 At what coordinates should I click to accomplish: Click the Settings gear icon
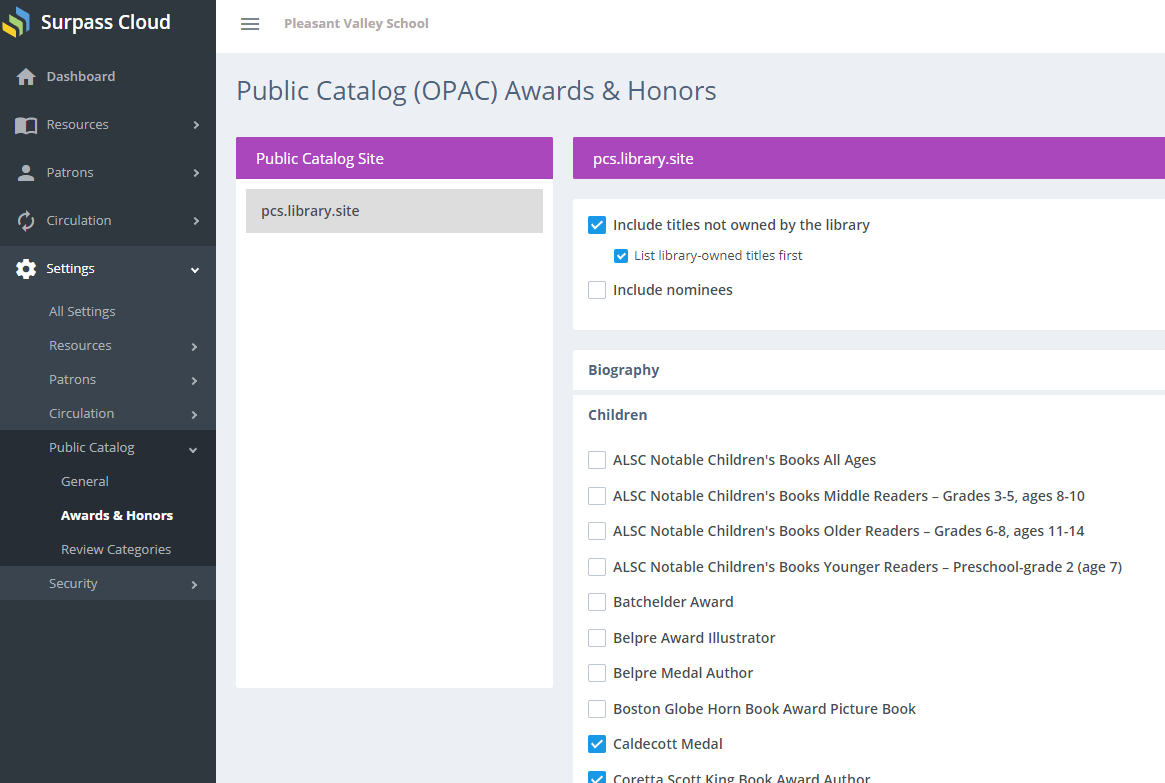click(x=26, y=269)
